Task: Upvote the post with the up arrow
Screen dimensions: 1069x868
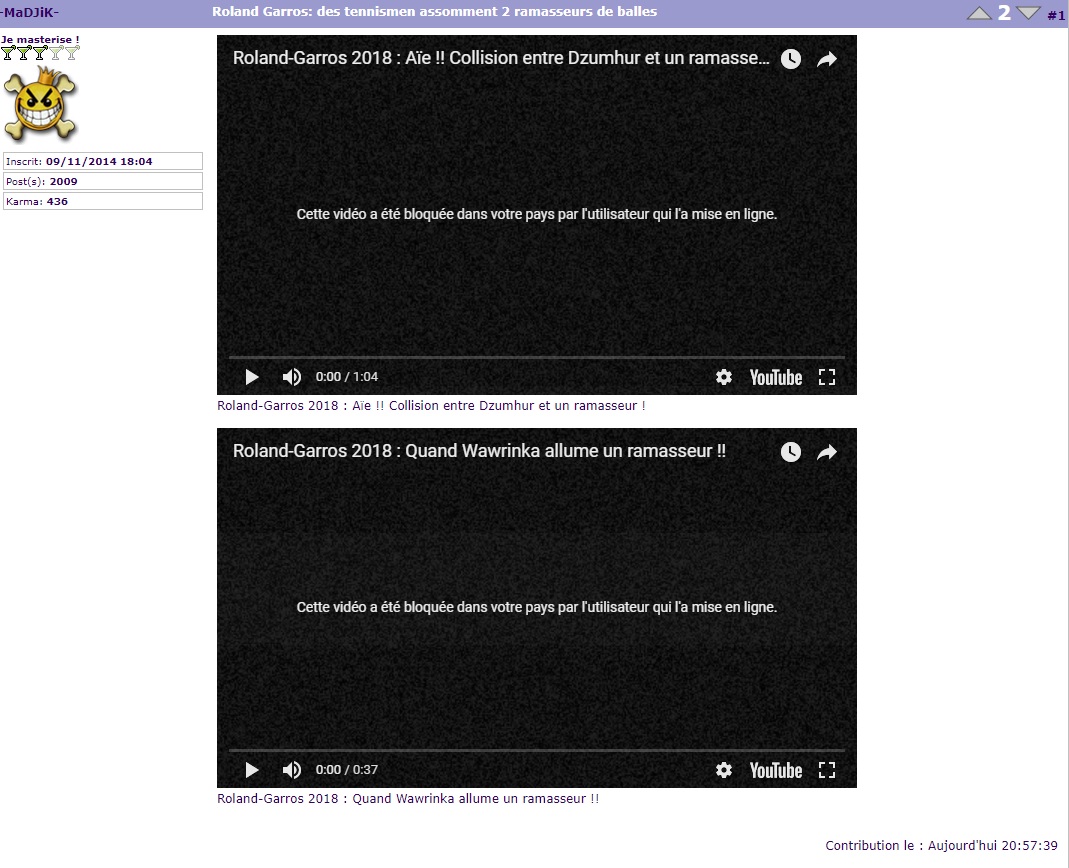Action: (x=980, y=13)
